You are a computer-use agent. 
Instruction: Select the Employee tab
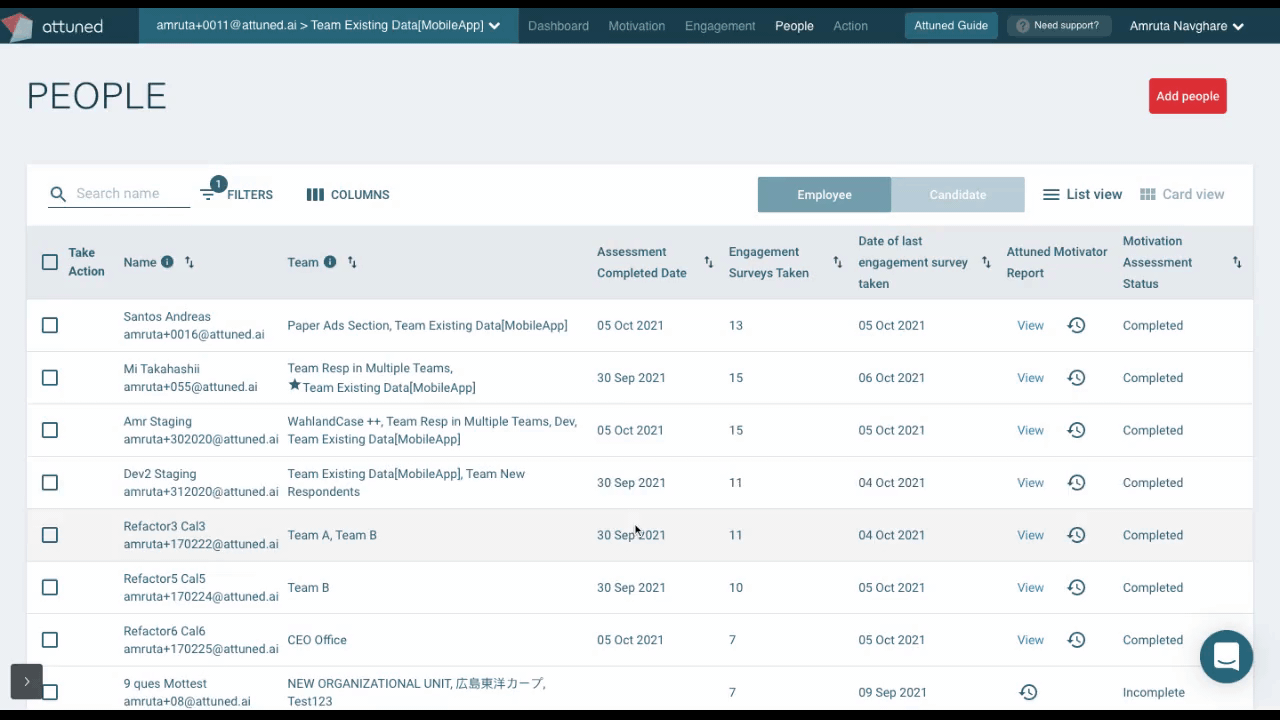point(824,195)
